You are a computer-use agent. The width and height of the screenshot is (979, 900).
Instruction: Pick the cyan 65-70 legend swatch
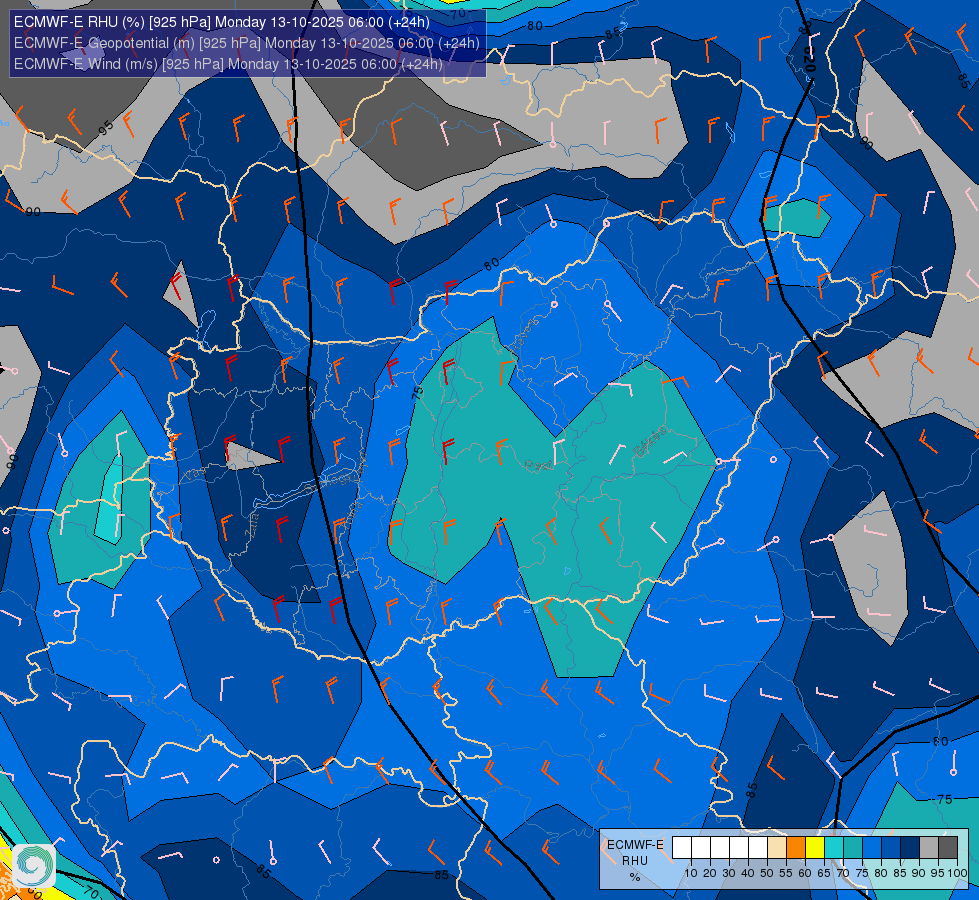click(834, 847)
